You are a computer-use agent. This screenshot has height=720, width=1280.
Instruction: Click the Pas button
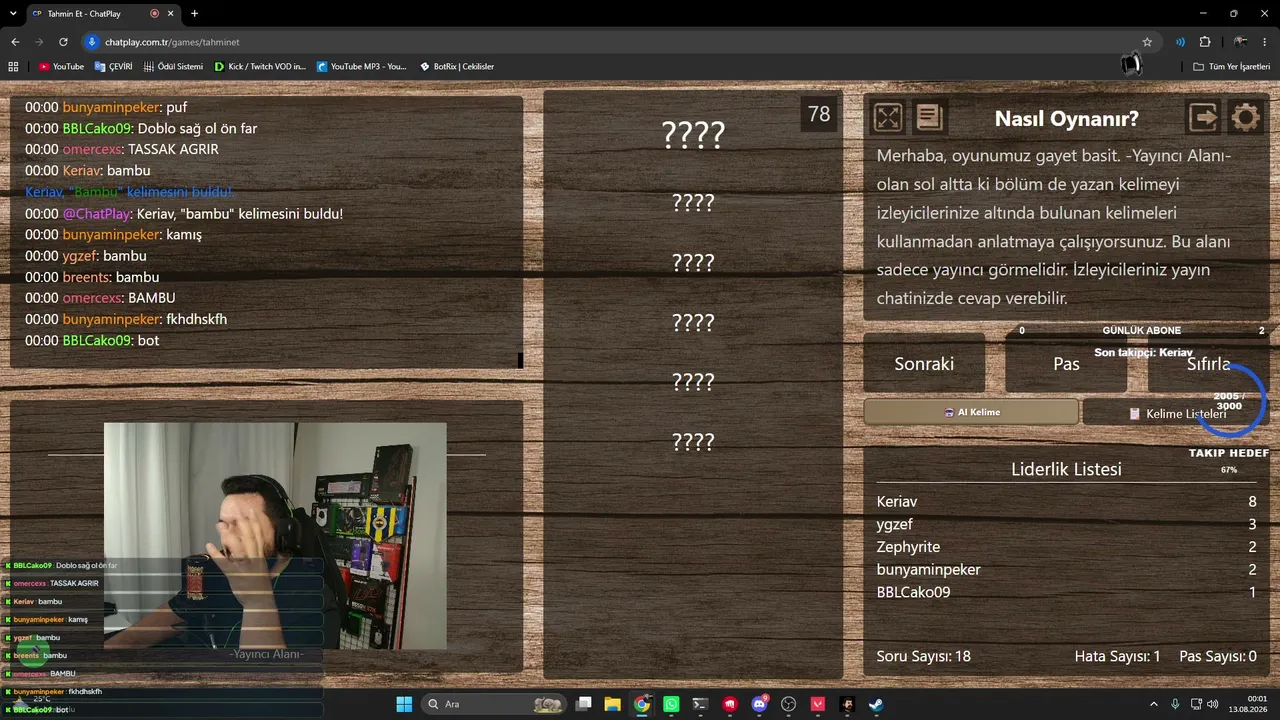pos(1066,364)
